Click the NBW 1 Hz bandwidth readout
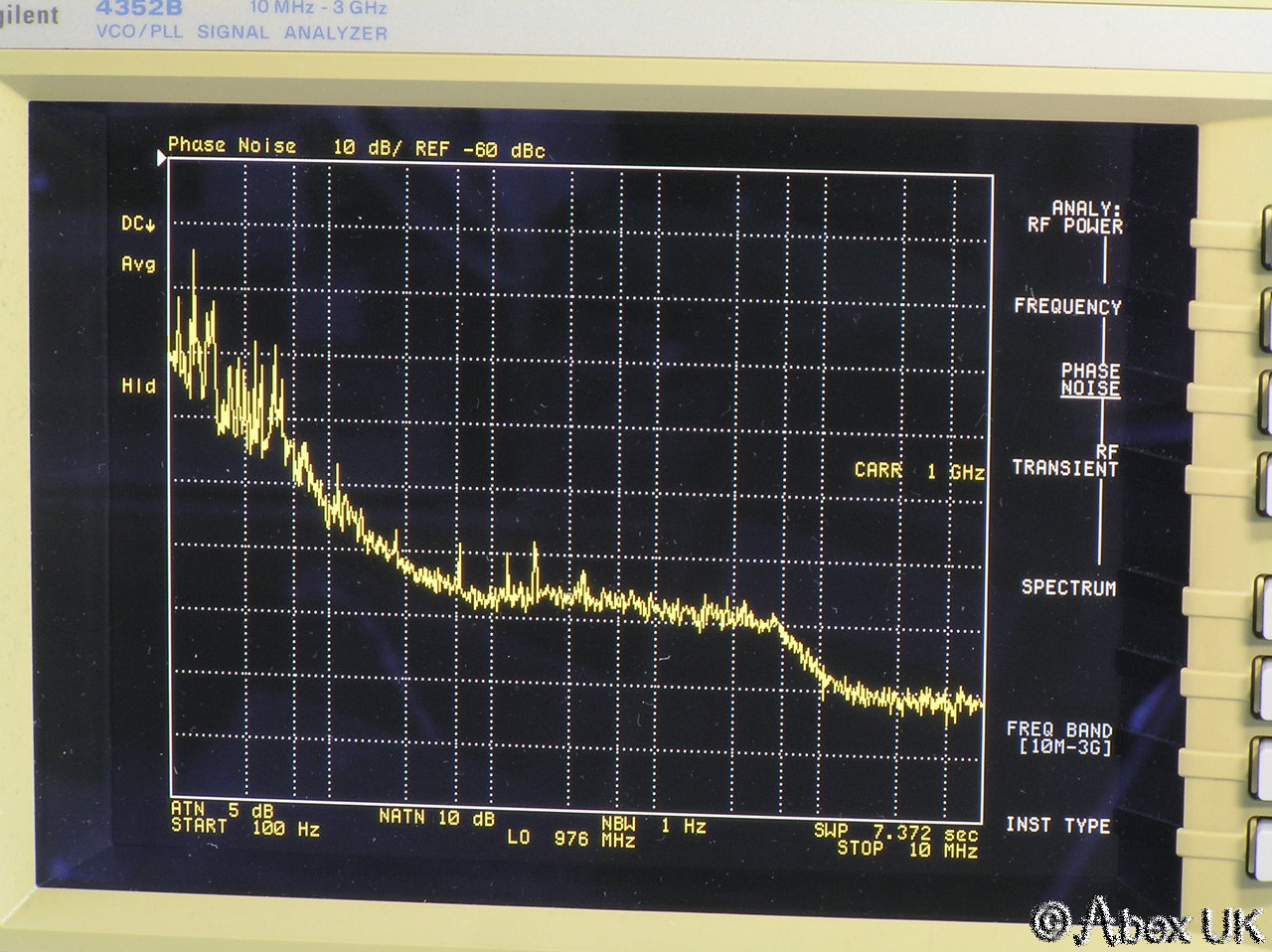 653,825
